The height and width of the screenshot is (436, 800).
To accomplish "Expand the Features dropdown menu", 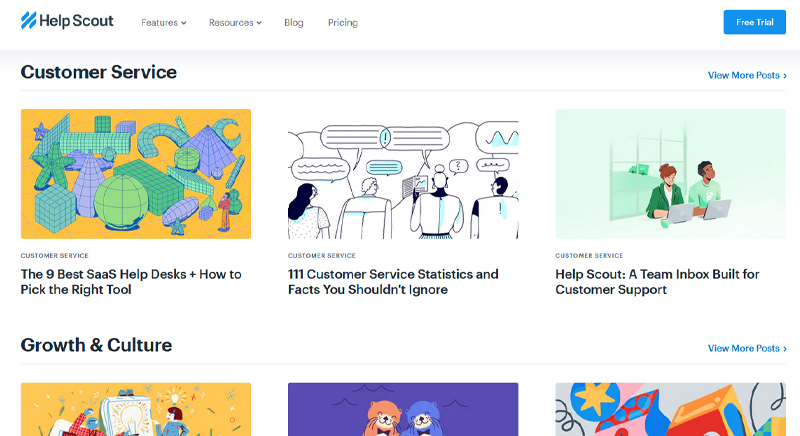I will [164, 22].
